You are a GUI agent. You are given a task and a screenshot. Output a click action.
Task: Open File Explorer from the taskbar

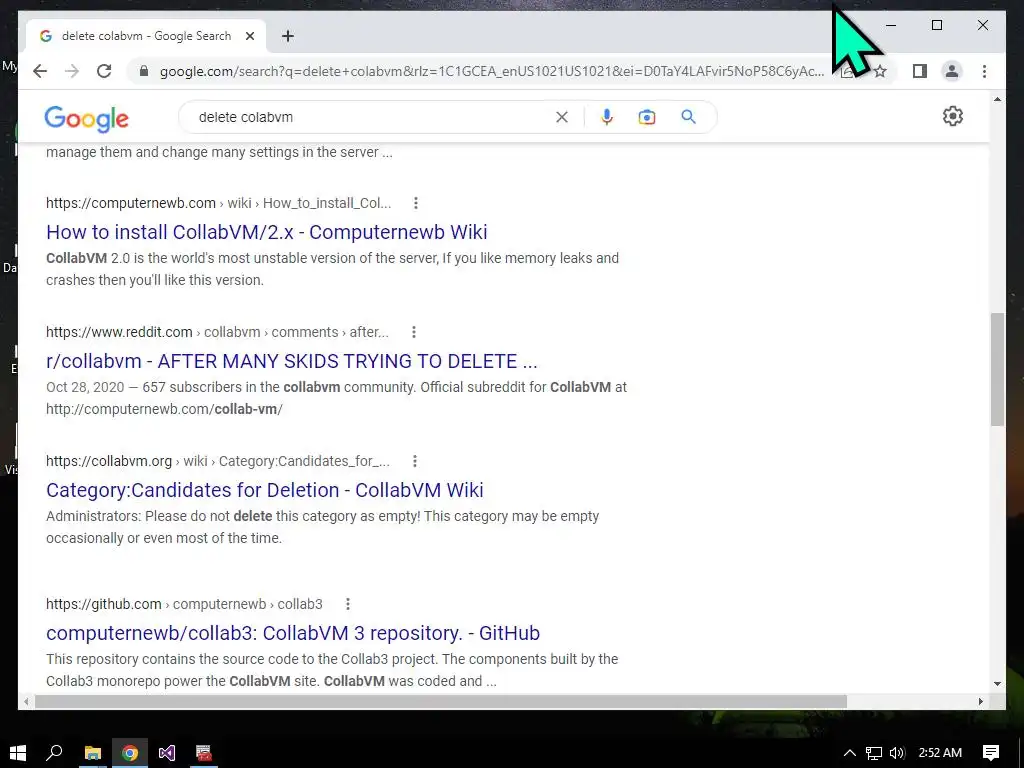point(93,753)
